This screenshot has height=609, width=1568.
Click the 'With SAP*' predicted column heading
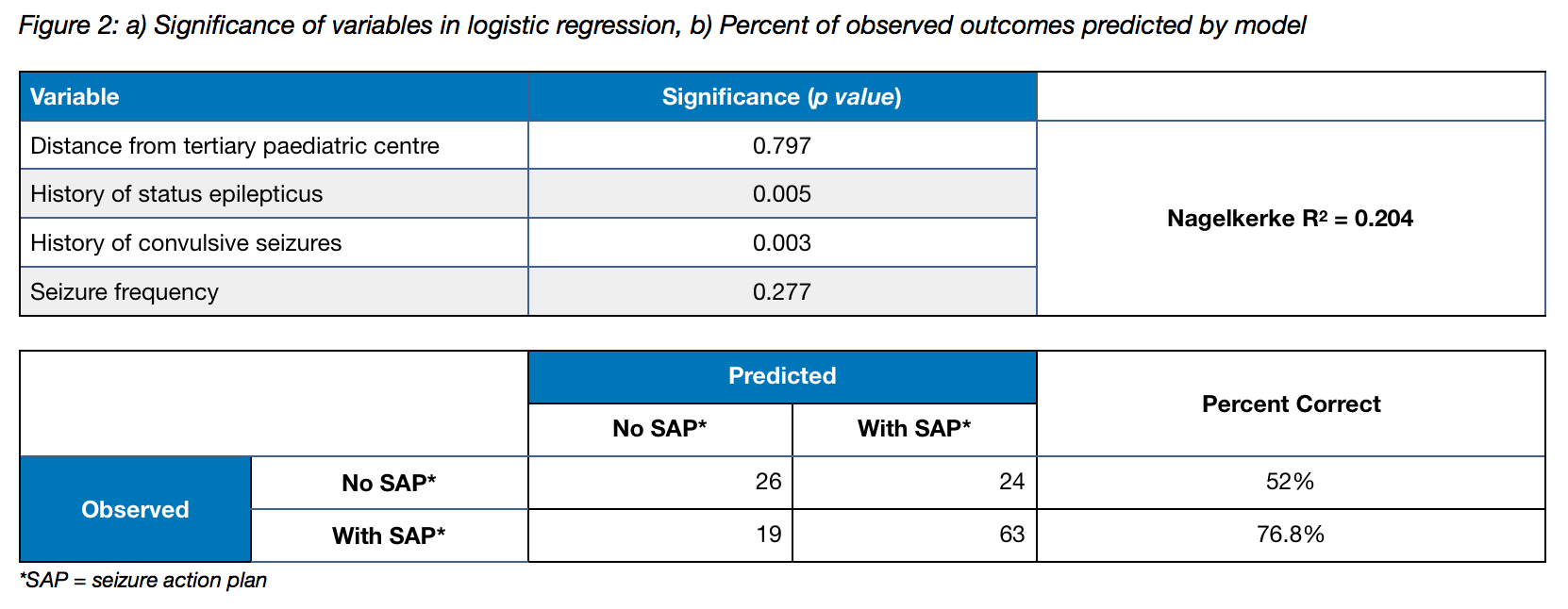913,429
